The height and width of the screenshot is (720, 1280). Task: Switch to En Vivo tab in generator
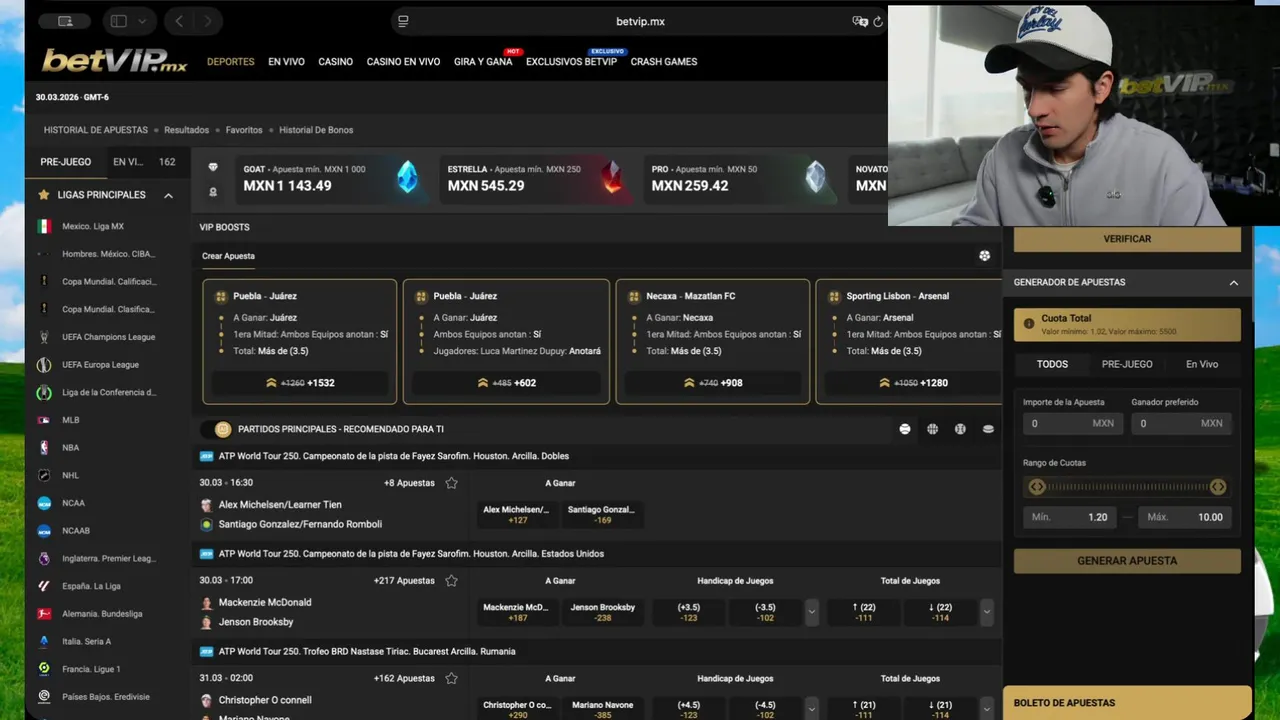tap(1202, 365)
